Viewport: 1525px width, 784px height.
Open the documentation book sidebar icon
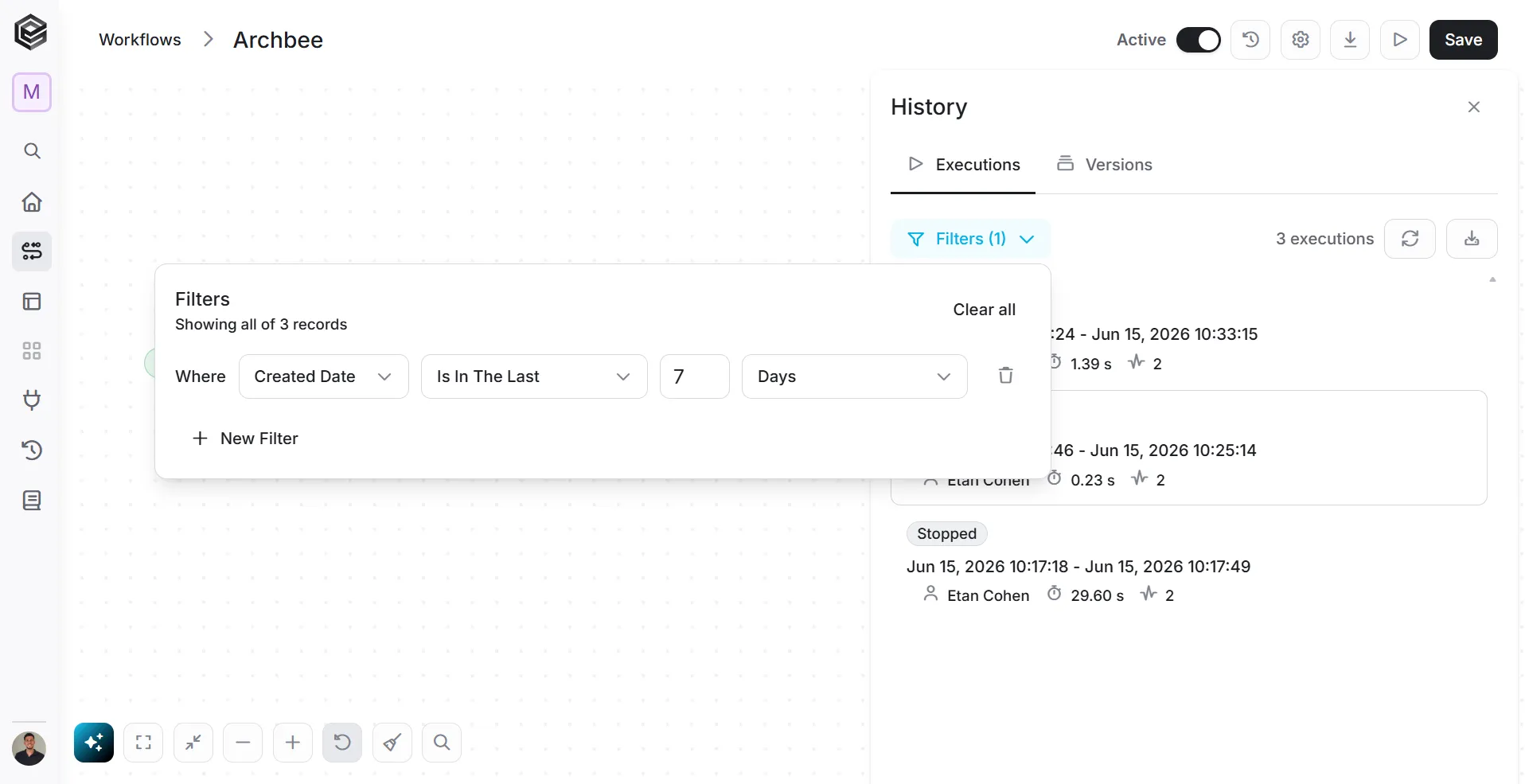(32, 501)
